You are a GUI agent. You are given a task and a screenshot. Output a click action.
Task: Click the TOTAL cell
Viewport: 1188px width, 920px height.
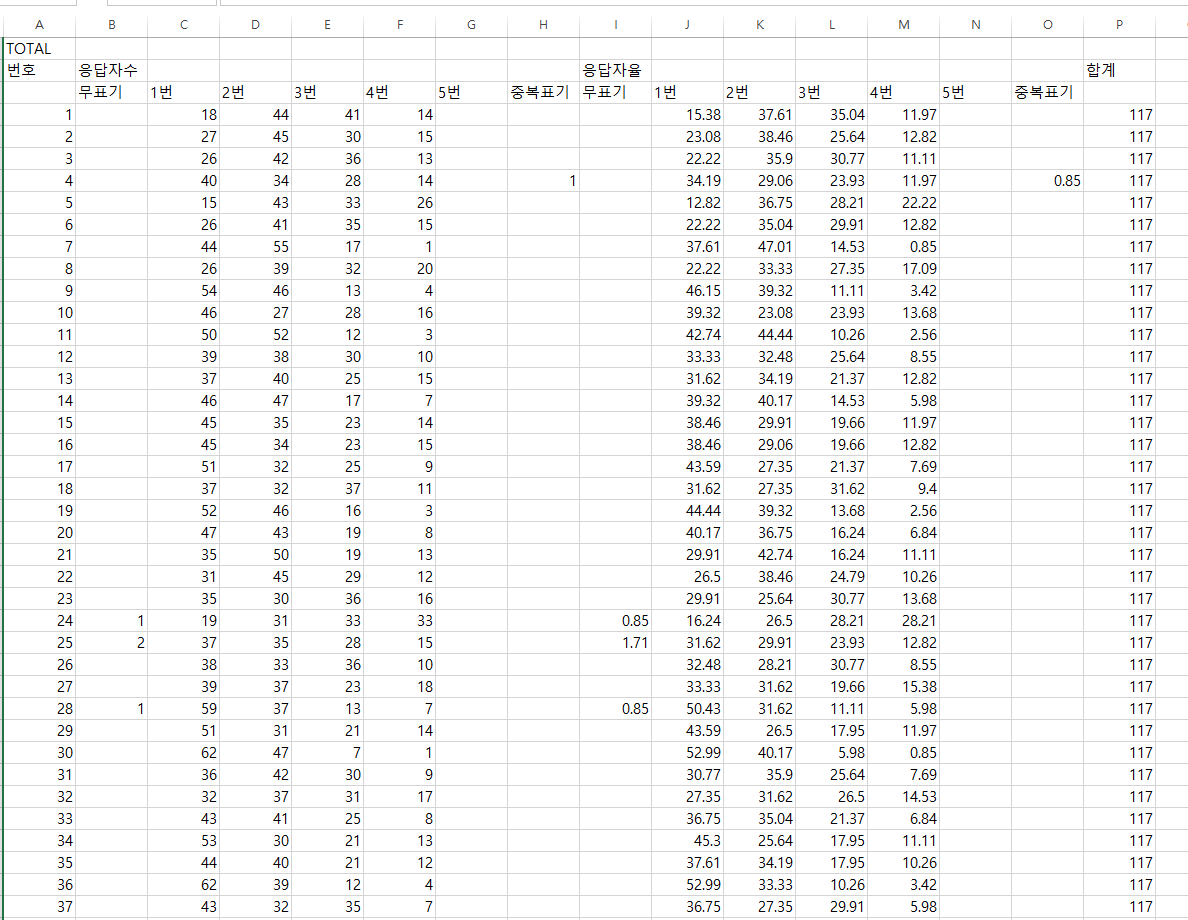tap(39, 49)
